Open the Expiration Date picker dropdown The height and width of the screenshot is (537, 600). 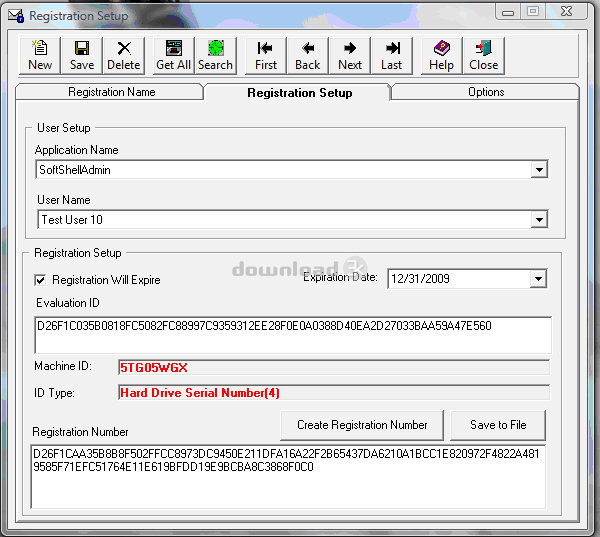coord(538,279)
